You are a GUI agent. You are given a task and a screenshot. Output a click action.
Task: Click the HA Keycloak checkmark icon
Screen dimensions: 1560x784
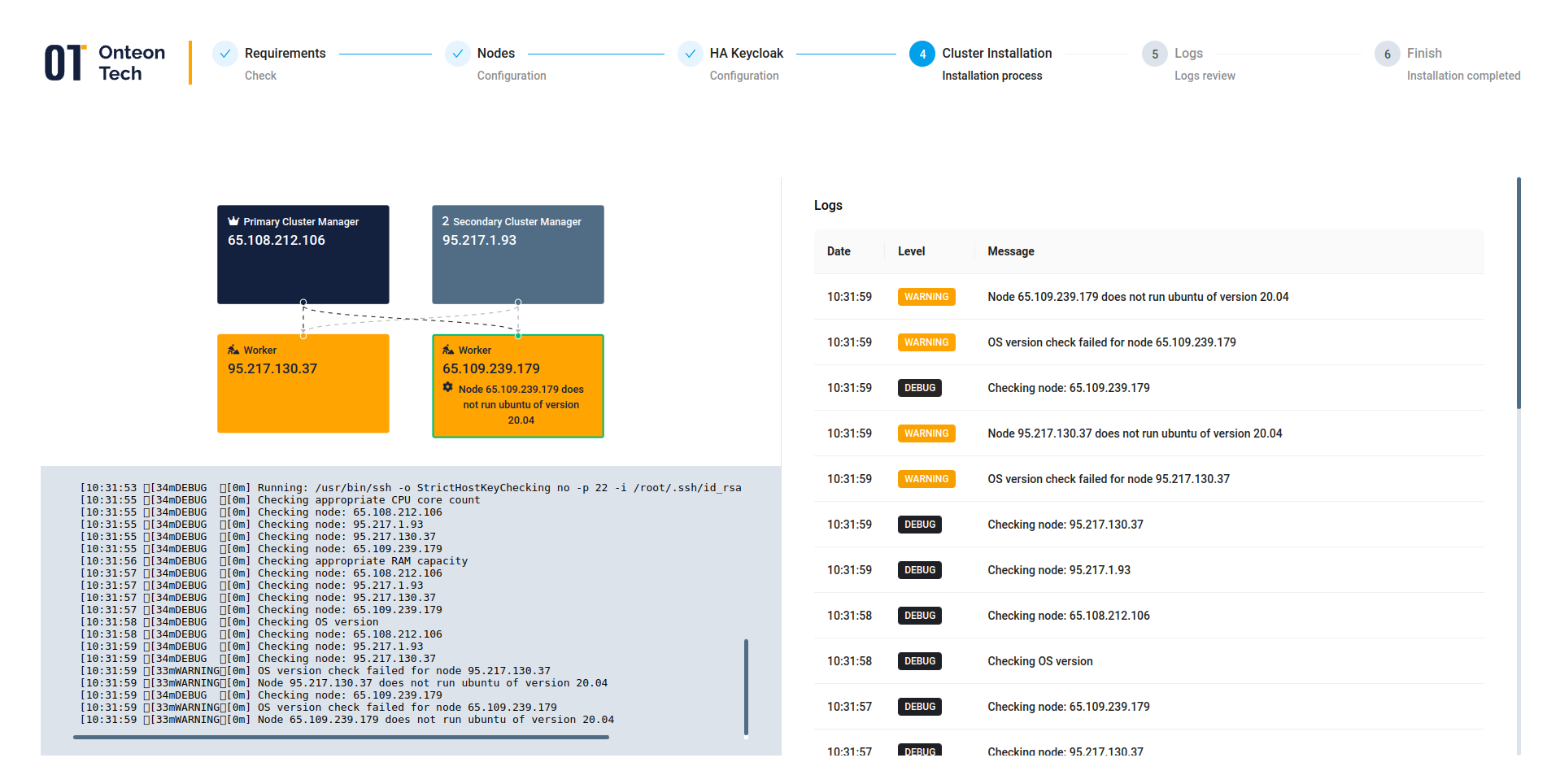point(691,54)
